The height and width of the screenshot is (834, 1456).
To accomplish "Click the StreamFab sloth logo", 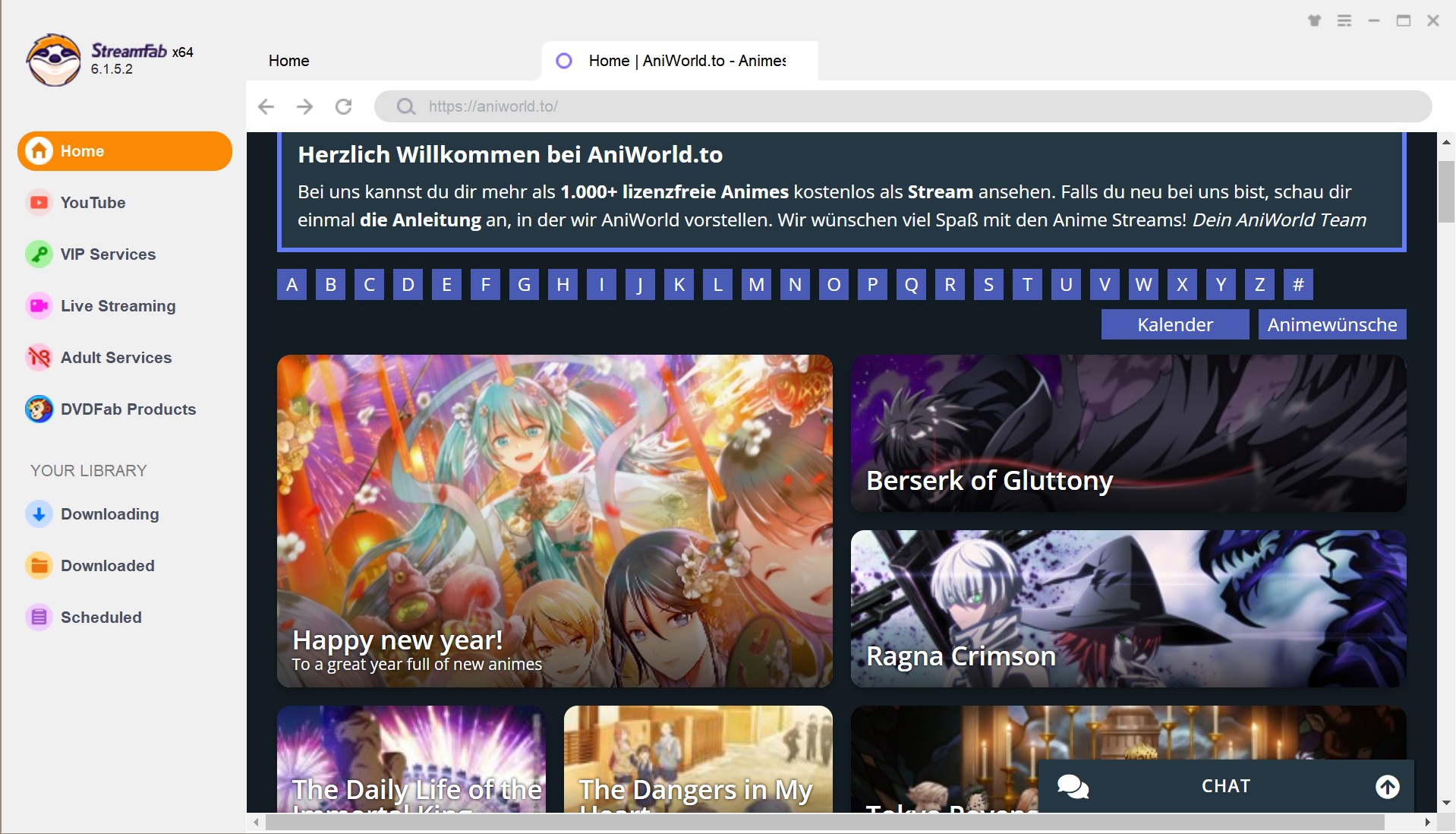I will click(x=53, y=60).
